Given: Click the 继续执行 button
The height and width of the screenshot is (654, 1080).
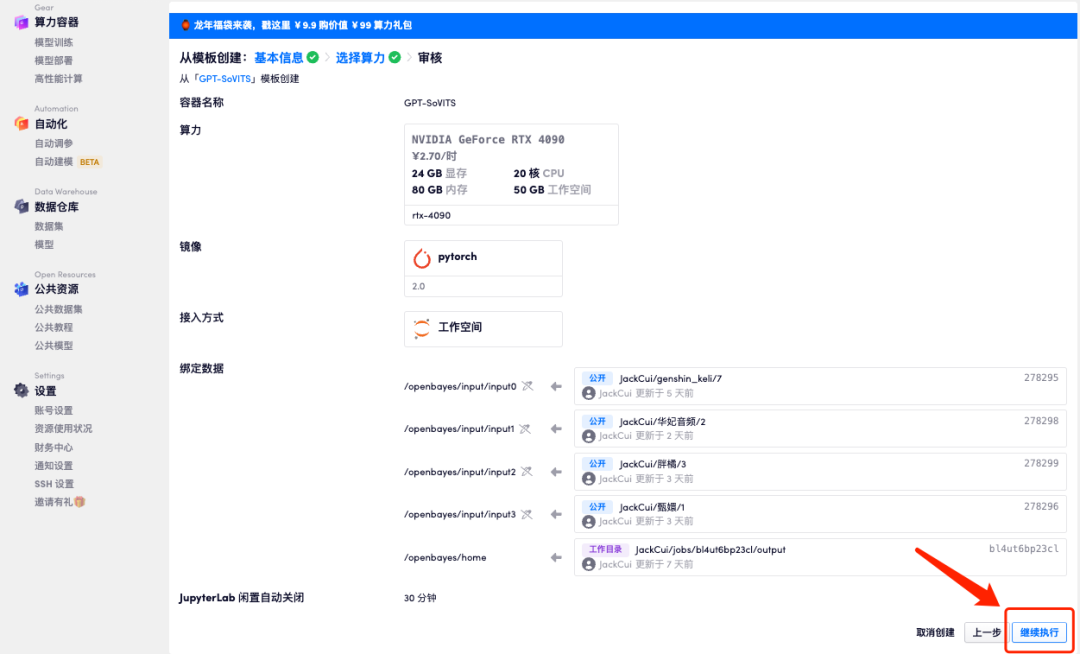Looking at the screenshot, I should click(1039, 633).
